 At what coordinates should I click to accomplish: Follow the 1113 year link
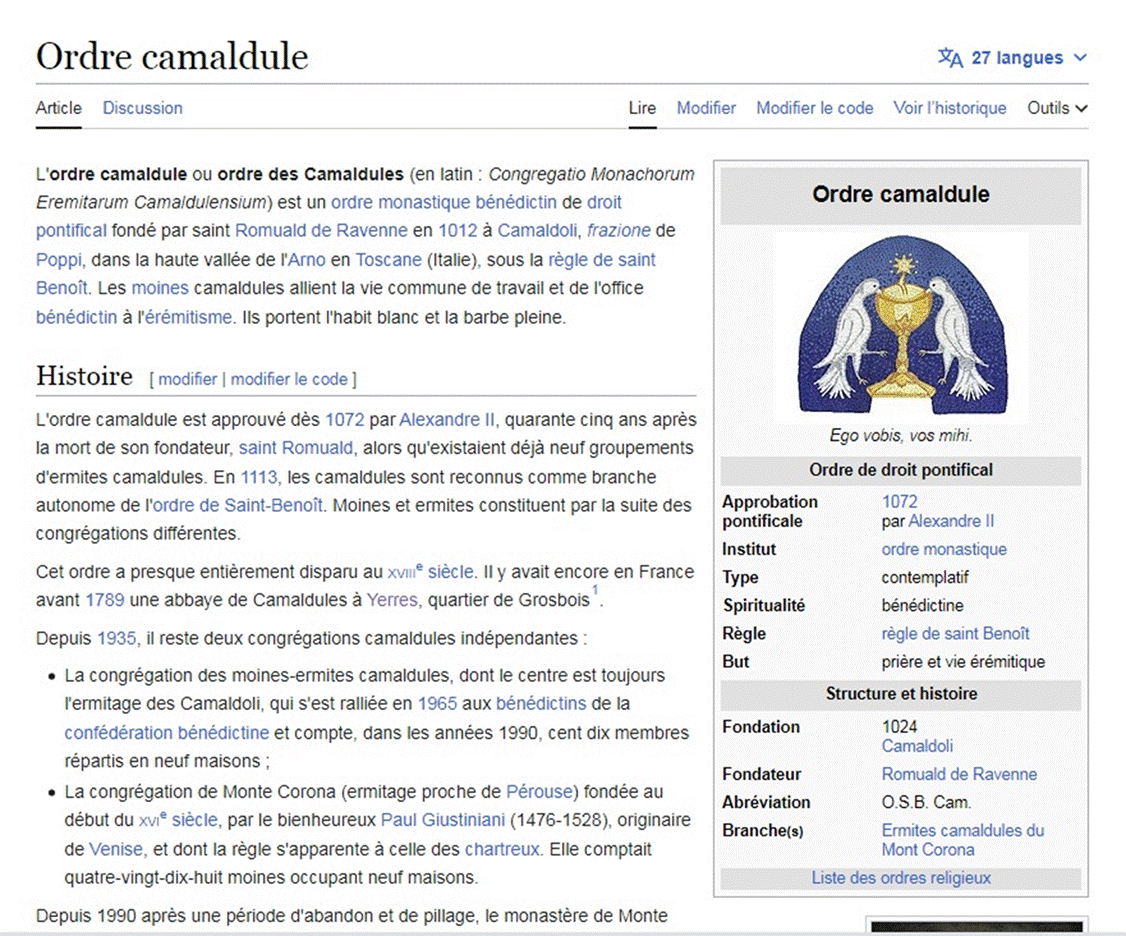(x=259, y=477)
